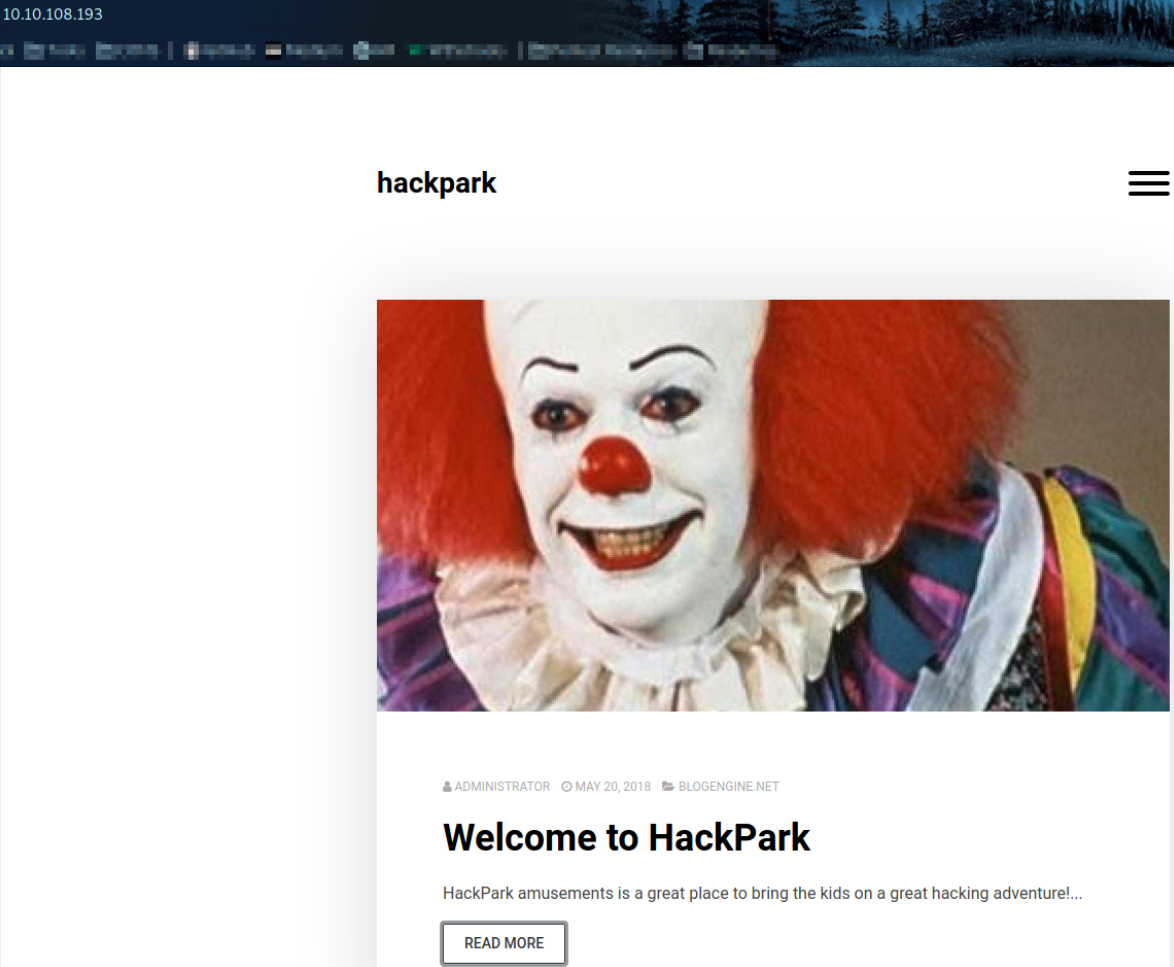
Task: Click the clock icon beside the post date
Action: pos(567,787)
